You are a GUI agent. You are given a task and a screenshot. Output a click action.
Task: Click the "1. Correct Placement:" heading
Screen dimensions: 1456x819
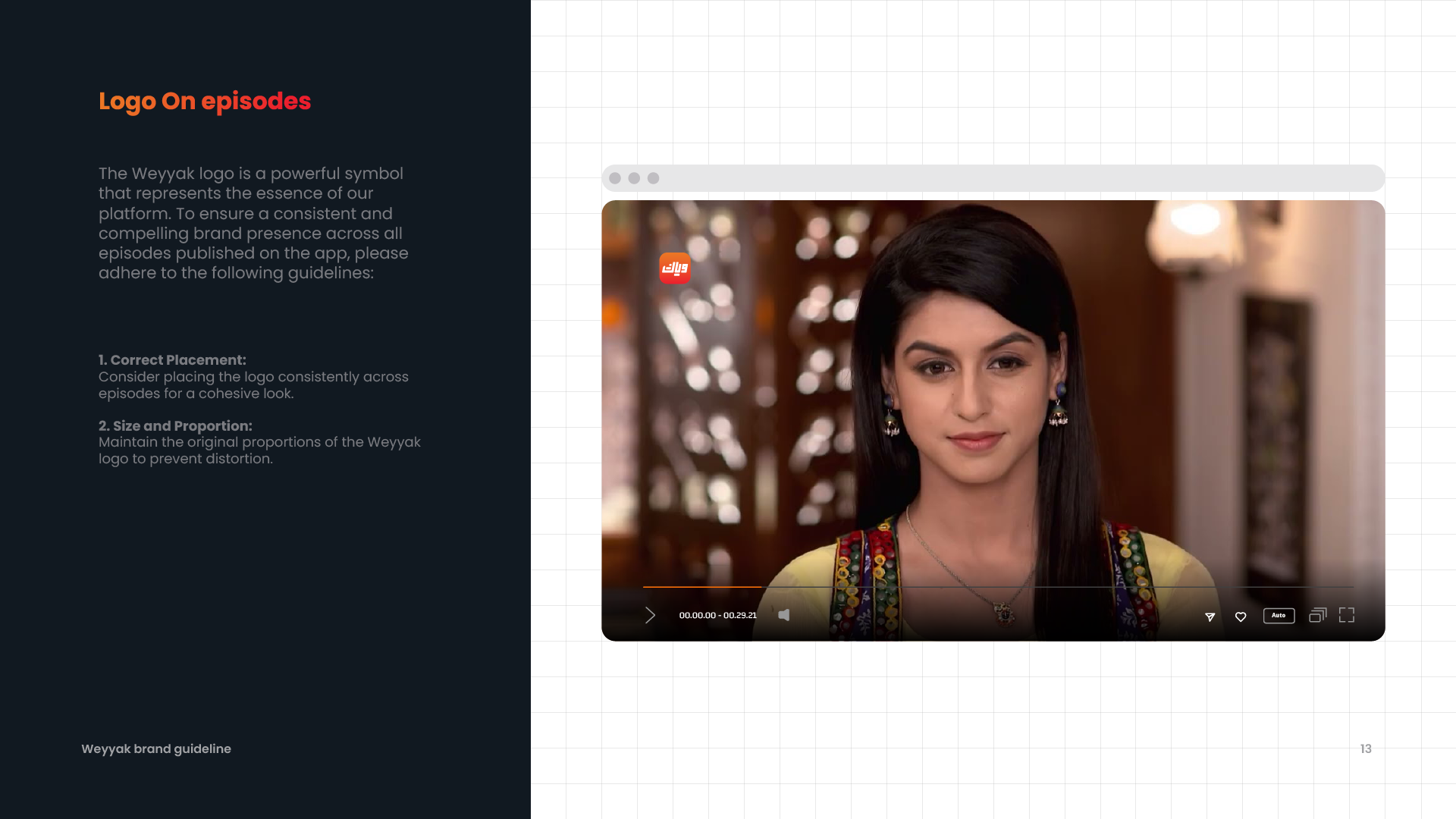click(x=172, y=360)
